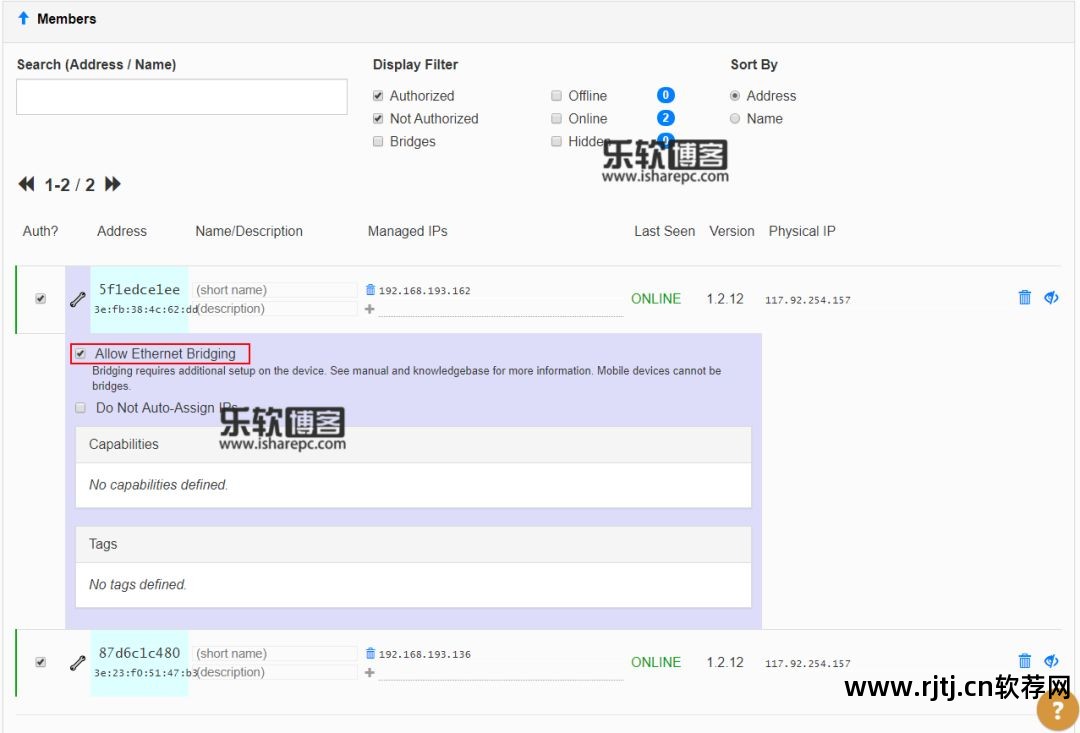
Task: Toggle the Bridges display filter
Action: click(378, 142)
